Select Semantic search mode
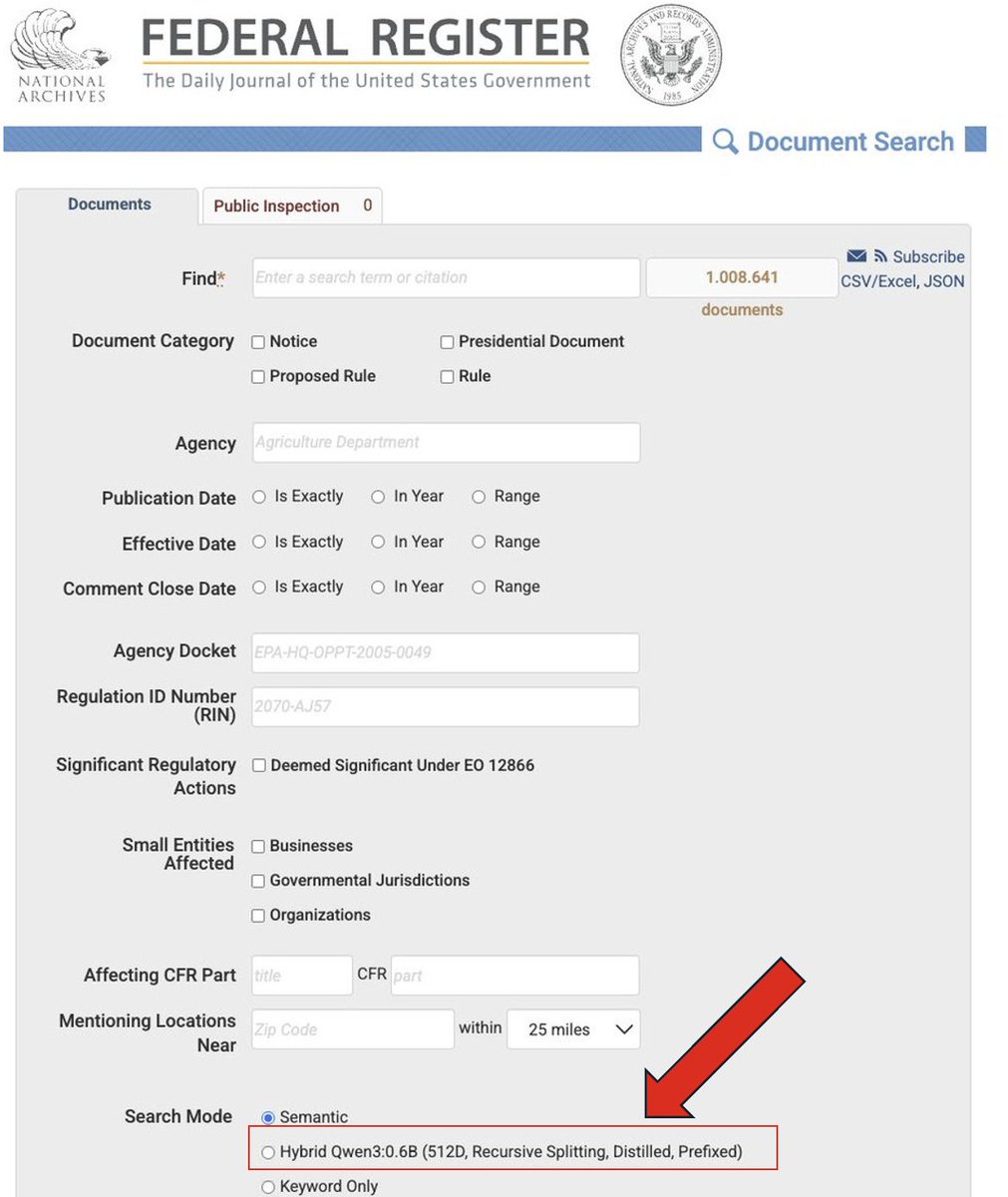The image size is (1008, 1197). (x=267, y=1118)
